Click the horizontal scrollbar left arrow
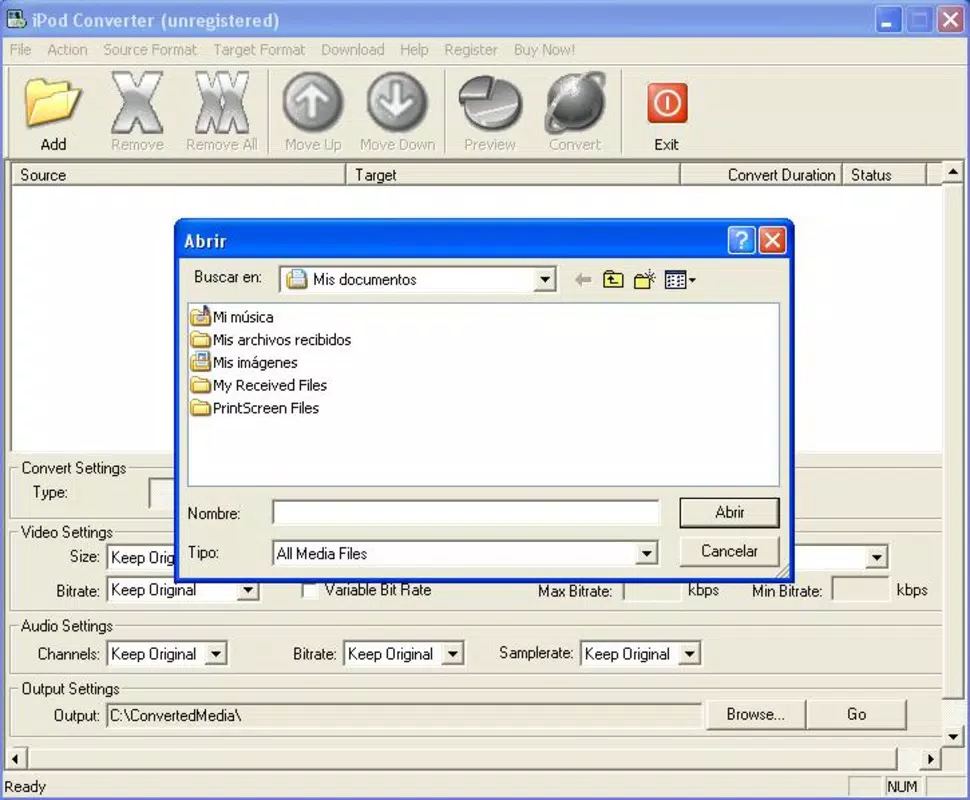Screen dimensions: 970x800 coord(15,759)
